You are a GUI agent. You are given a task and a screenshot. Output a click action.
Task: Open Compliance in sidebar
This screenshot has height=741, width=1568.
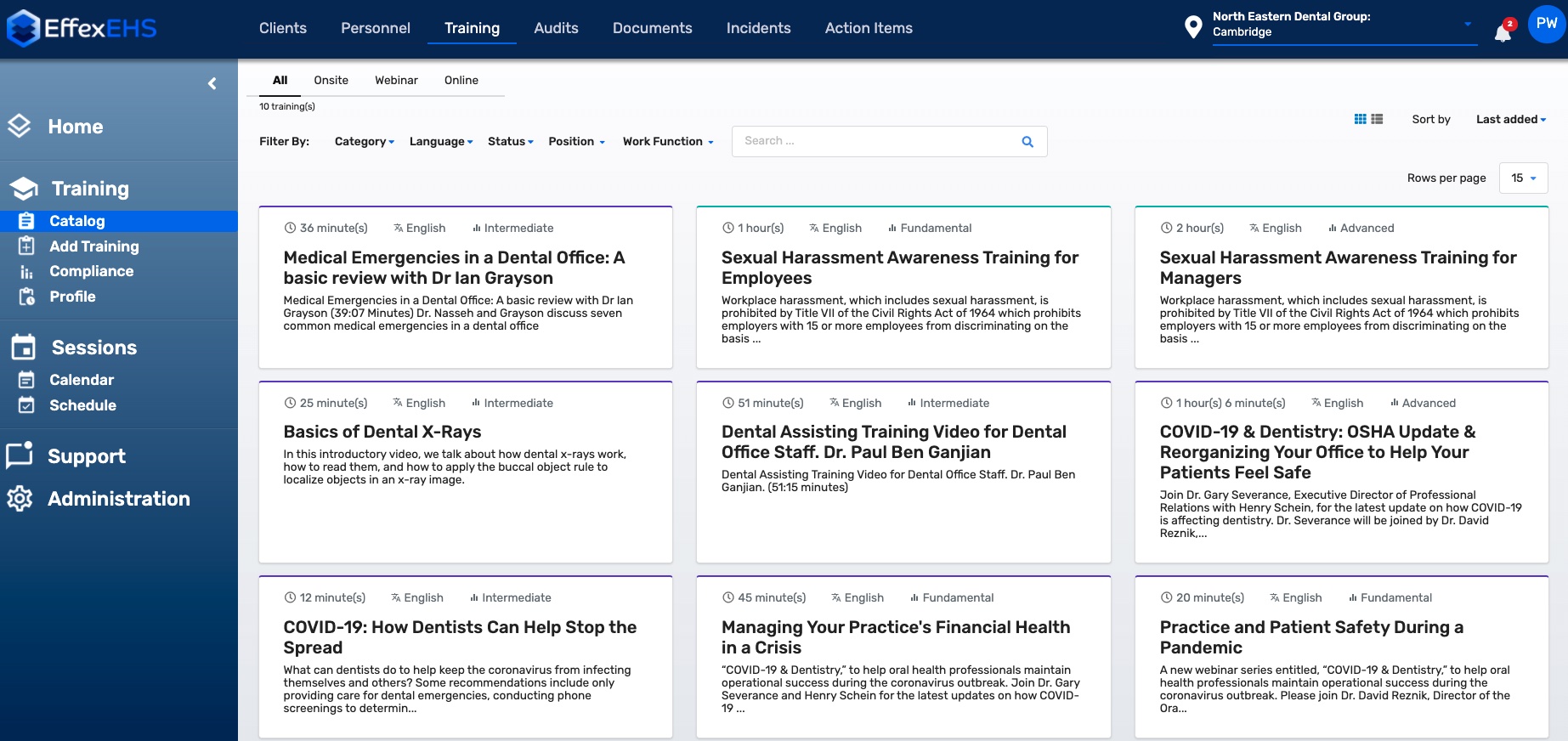[x=92, y=272]
